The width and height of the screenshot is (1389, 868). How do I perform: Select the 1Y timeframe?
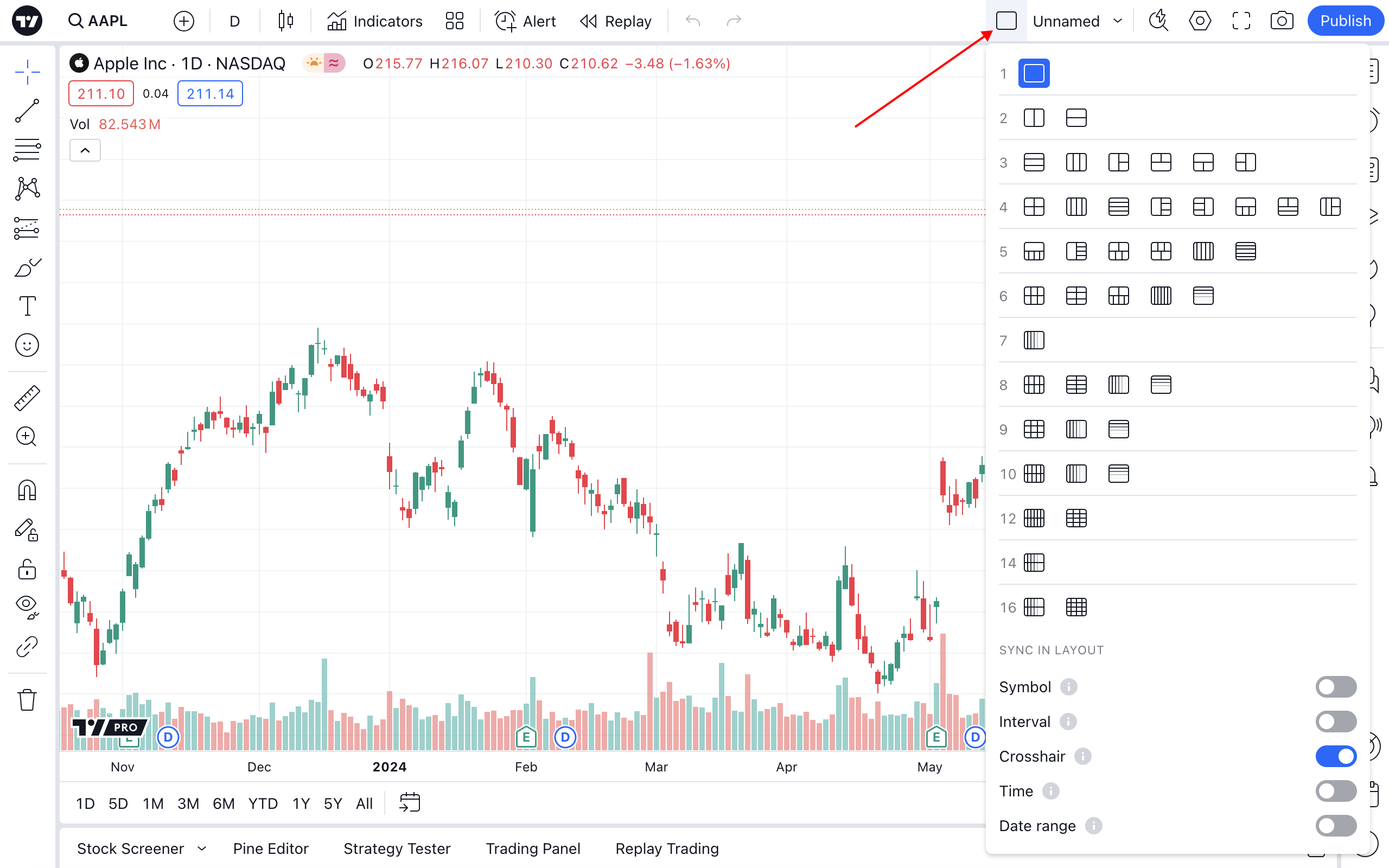pos(301,803)
